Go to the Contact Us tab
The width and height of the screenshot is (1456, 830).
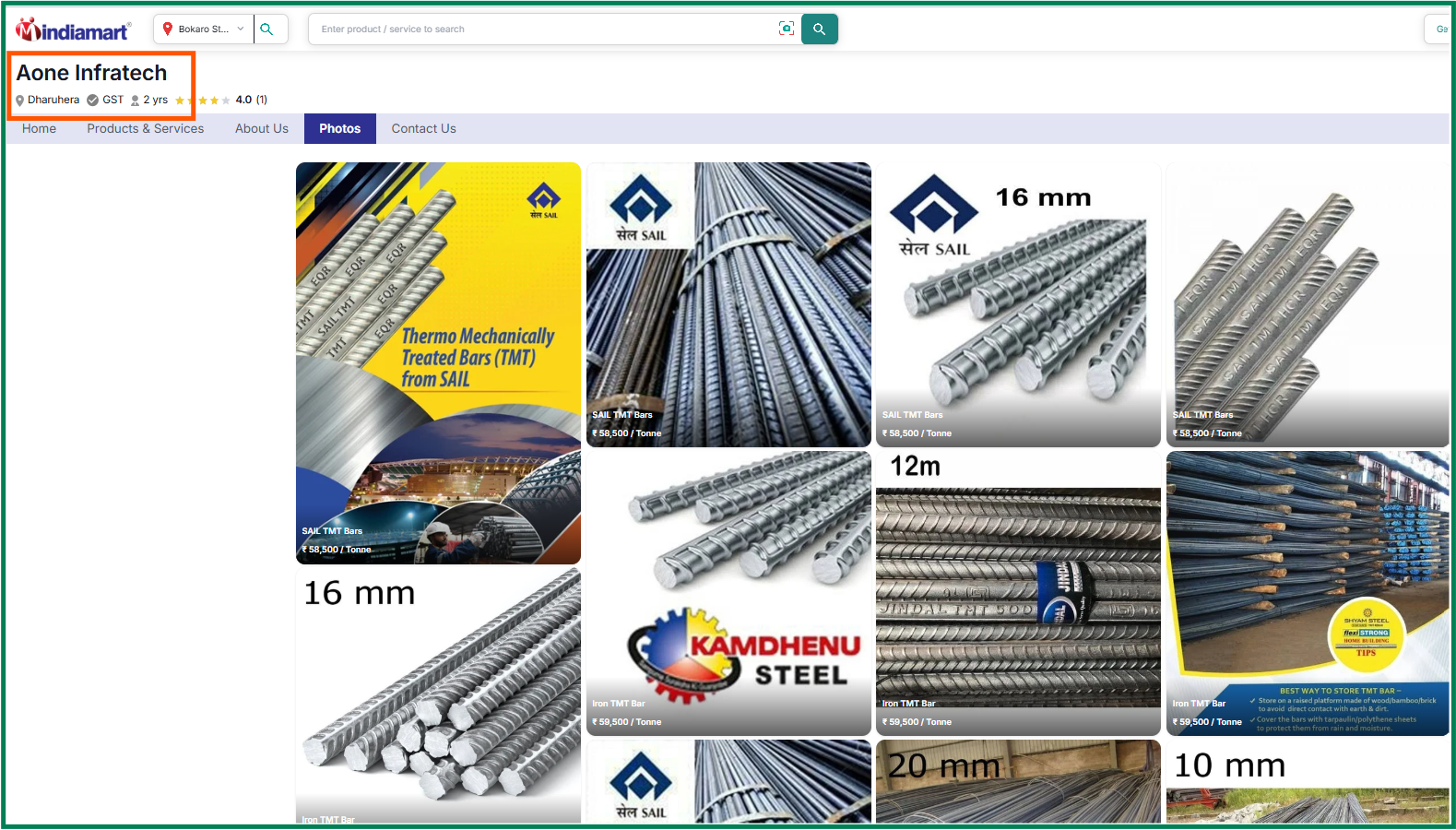(x=424, y=128)
